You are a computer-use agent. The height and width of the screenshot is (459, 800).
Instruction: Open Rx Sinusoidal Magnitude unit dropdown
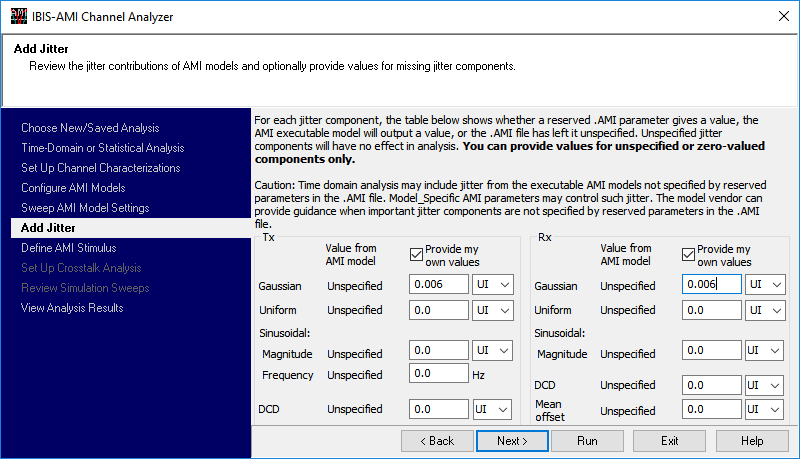[765, 351]
